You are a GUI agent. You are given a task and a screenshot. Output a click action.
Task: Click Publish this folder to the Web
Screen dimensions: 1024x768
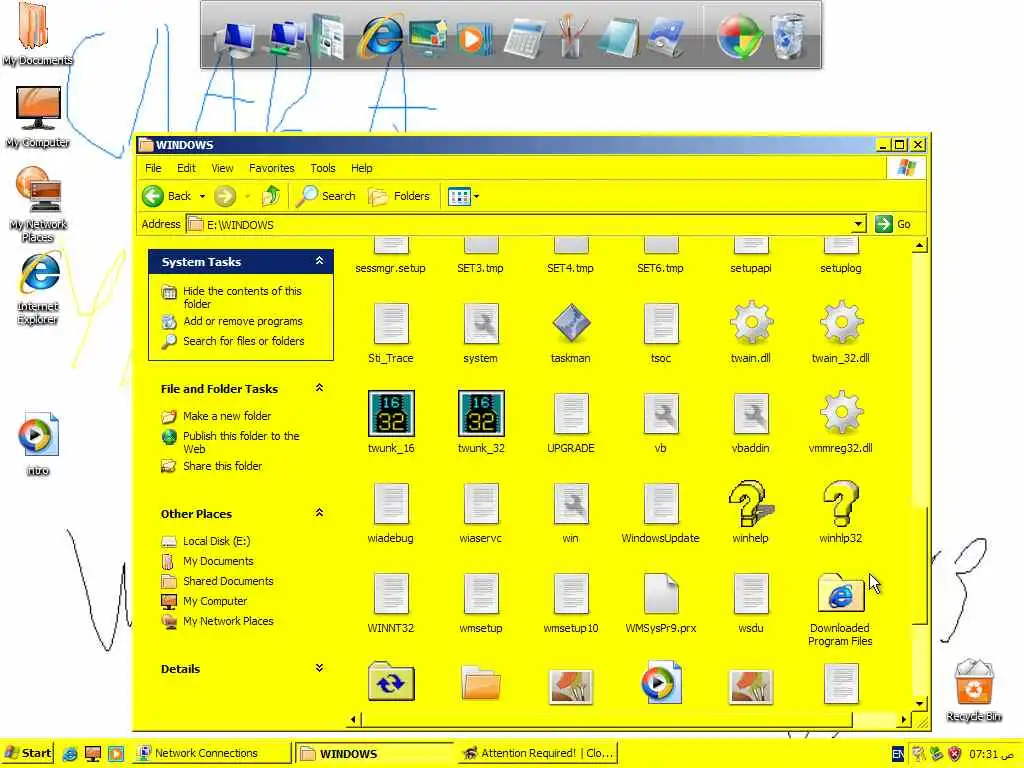[241, 442]
